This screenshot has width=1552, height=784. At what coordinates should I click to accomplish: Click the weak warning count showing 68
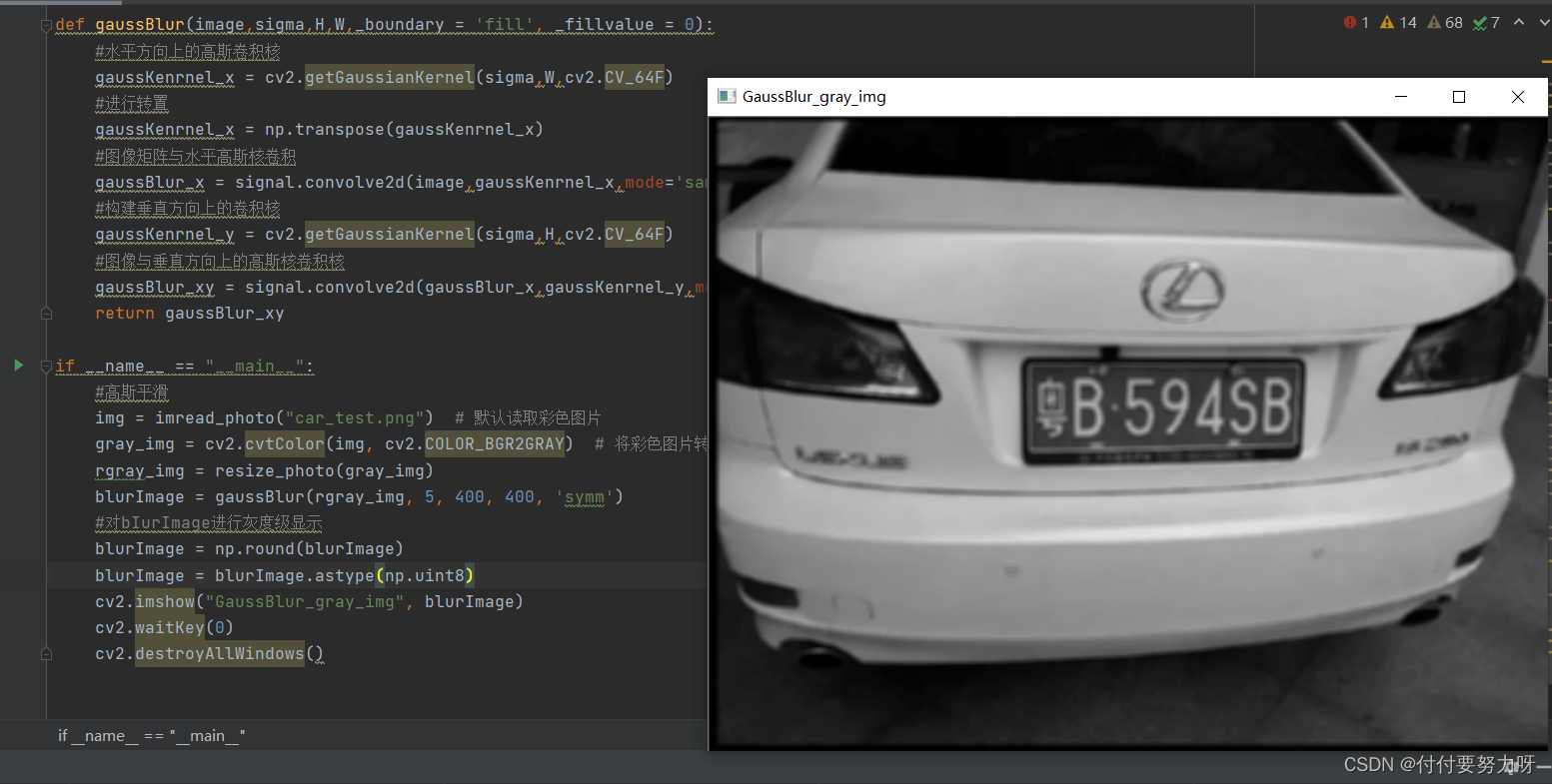(1444, 22)
